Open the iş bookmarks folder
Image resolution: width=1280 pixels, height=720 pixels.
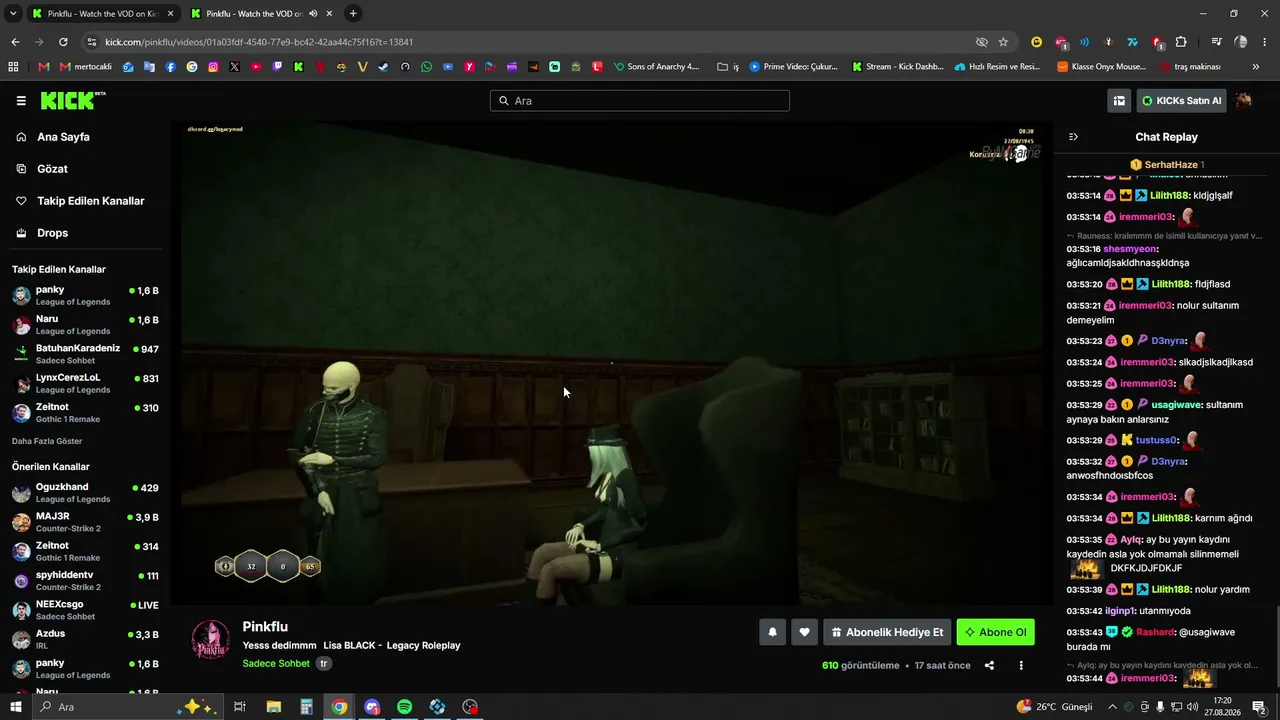point(728,67)
